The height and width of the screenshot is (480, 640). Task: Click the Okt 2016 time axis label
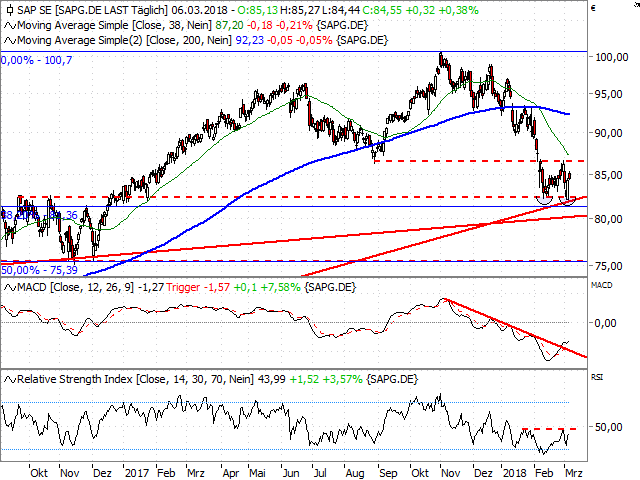tap(39, 473)
